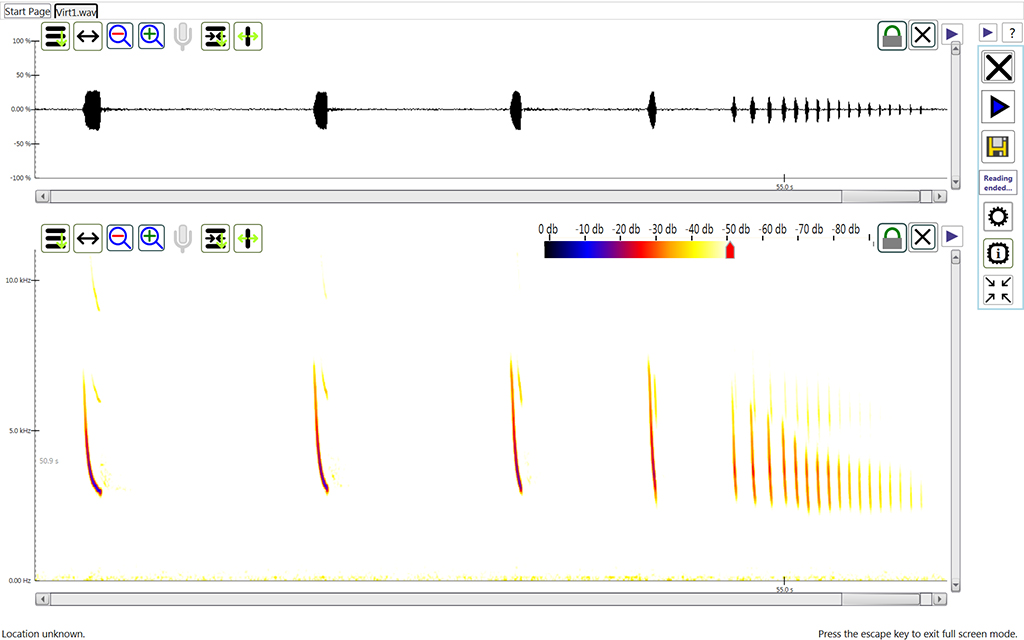This screenshot has width=1024, height=640.
Task: Open the spectrogram view options list menu
Action: pyautogui.click(x=56, y=238)
